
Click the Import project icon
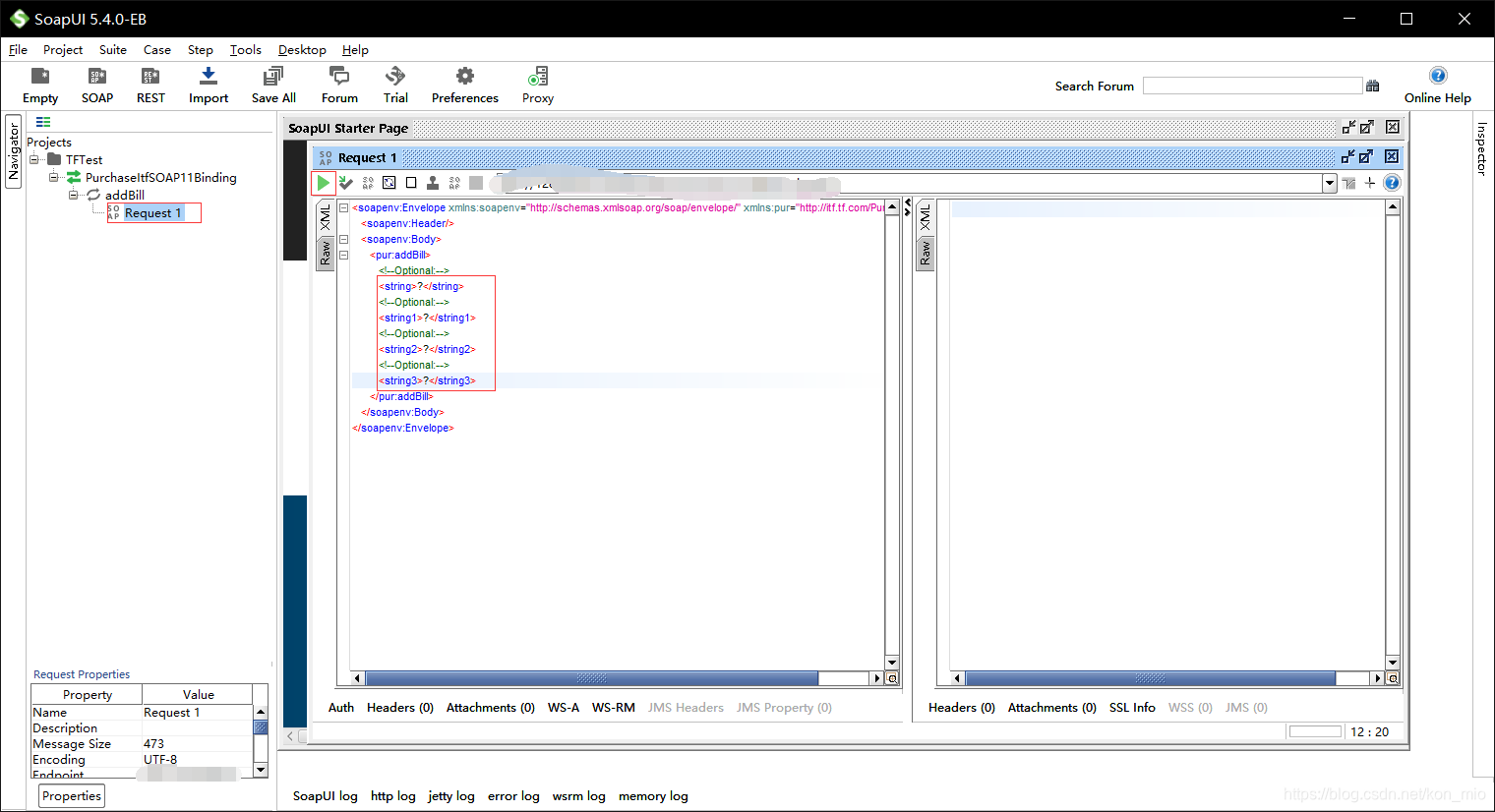(209, 77)
